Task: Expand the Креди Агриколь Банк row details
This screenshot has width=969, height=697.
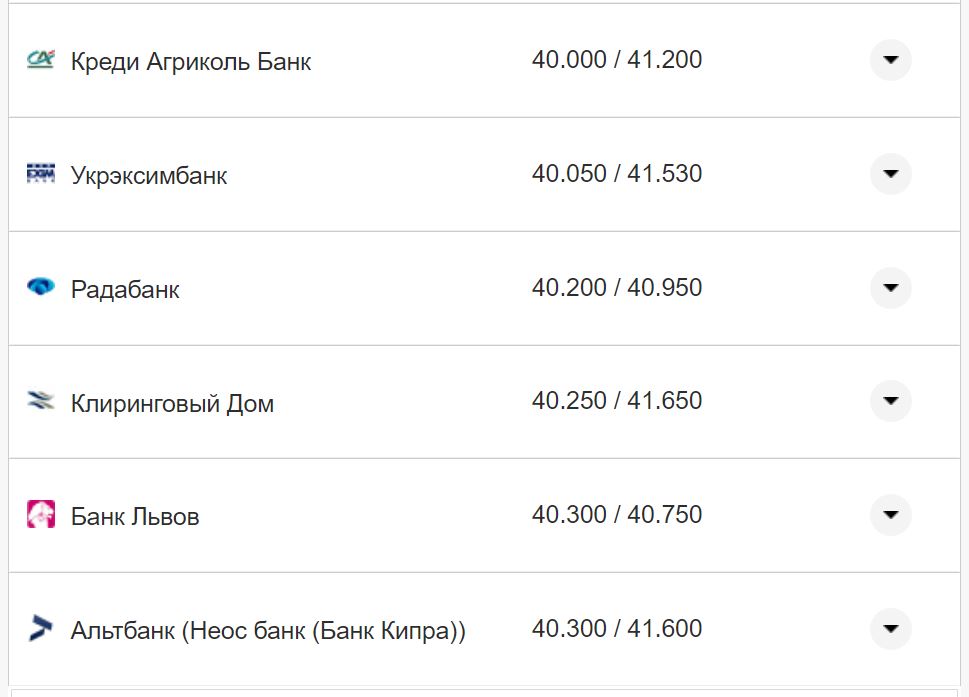Action: pos(890,60)
